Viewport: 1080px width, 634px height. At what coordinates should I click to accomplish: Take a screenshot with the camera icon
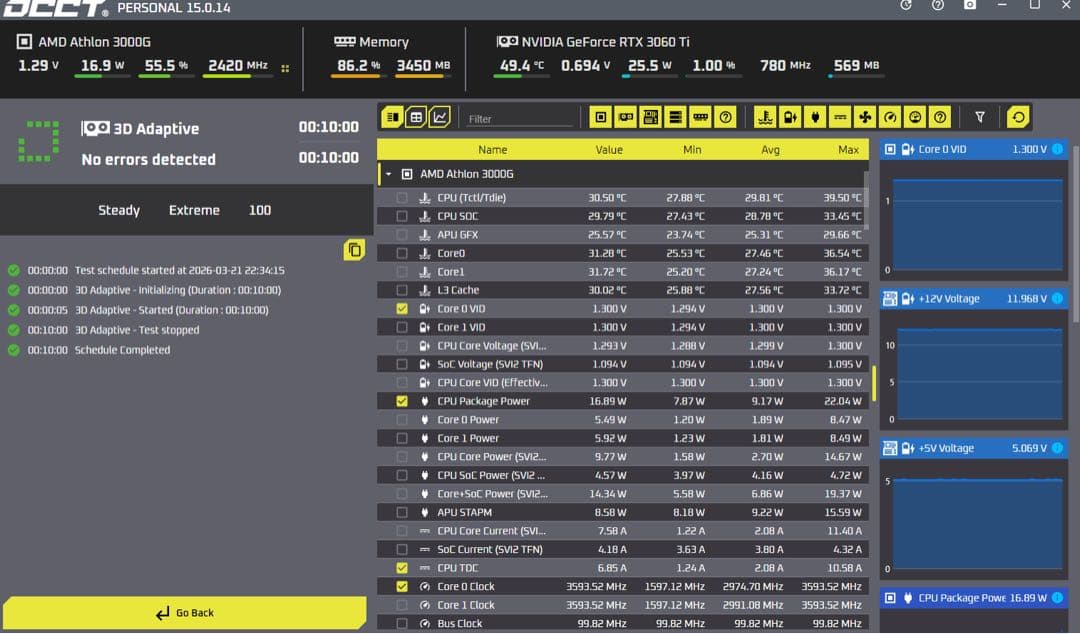pyautogui.click(x=970, y=5)
